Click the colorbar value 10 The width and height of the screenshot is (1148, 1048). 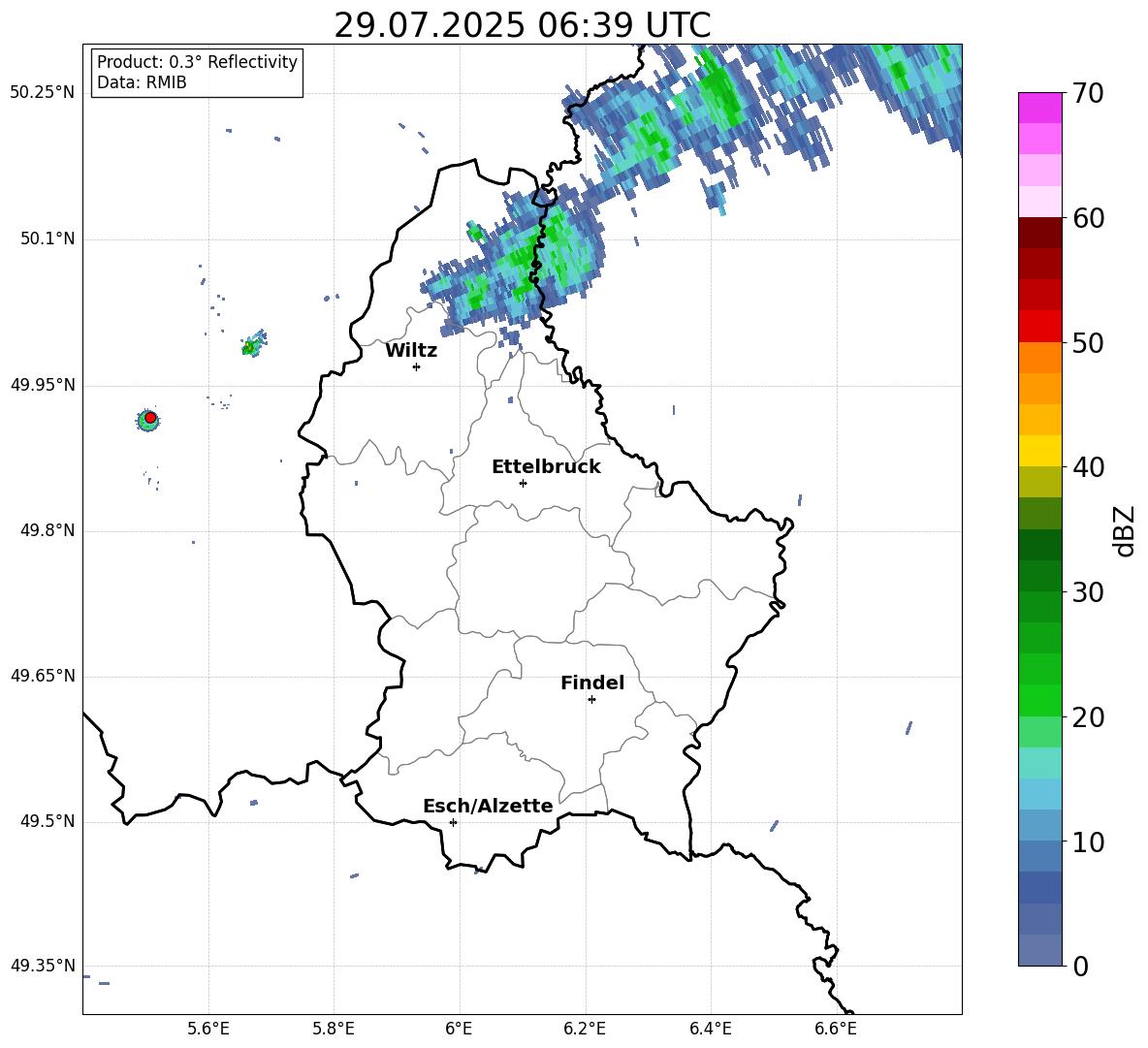(1088, 842)
